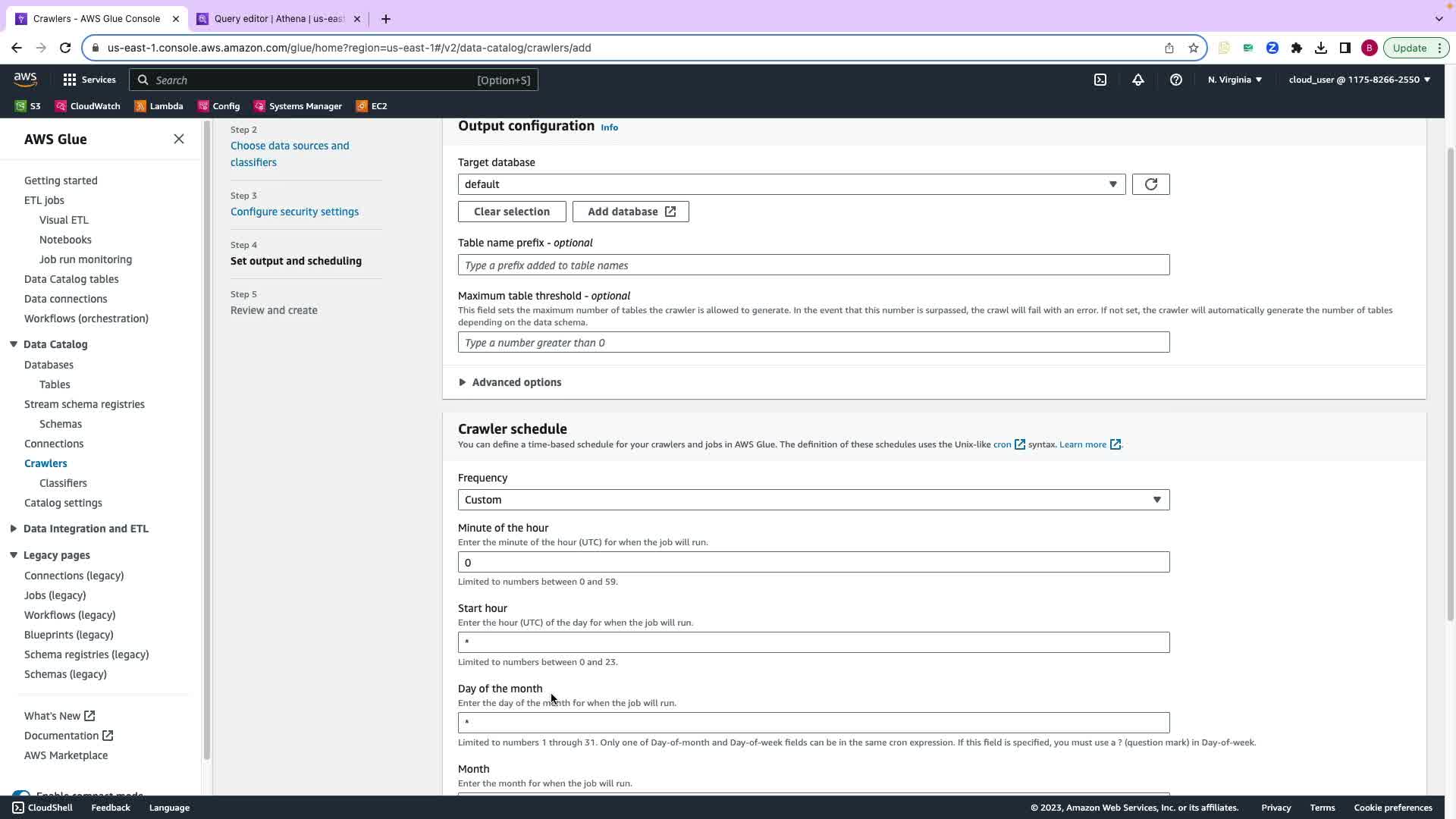The width and height of the screenshot is (1456, 819).
Task: Close the AWS Glue side navigation
Action: click(x=179, y=139)
